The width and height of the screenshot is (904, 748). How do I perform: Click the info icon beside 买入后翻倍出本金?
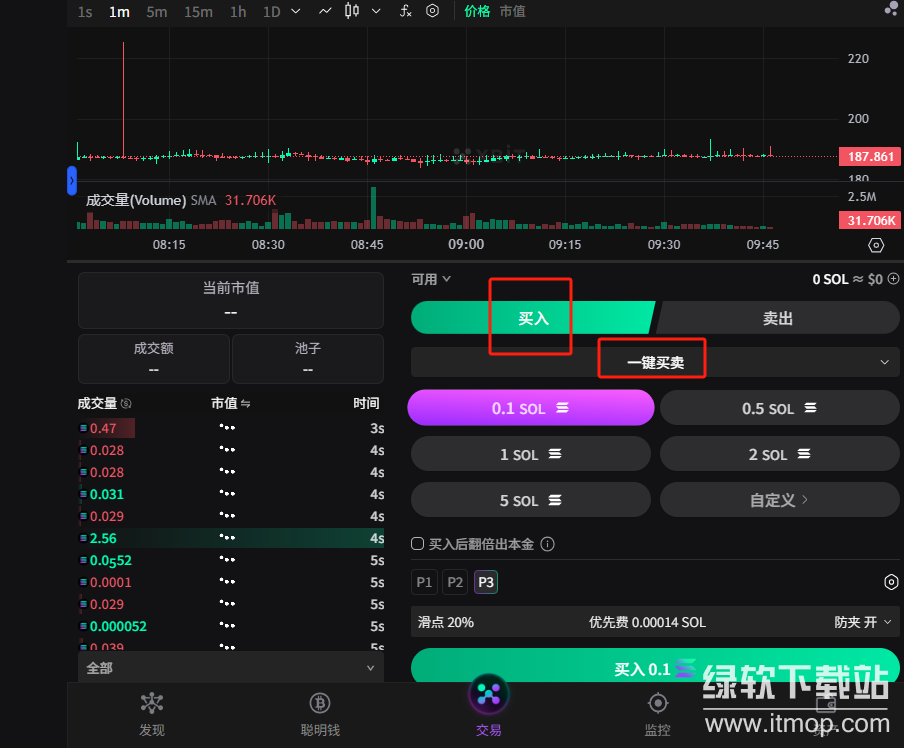[547, 544]
